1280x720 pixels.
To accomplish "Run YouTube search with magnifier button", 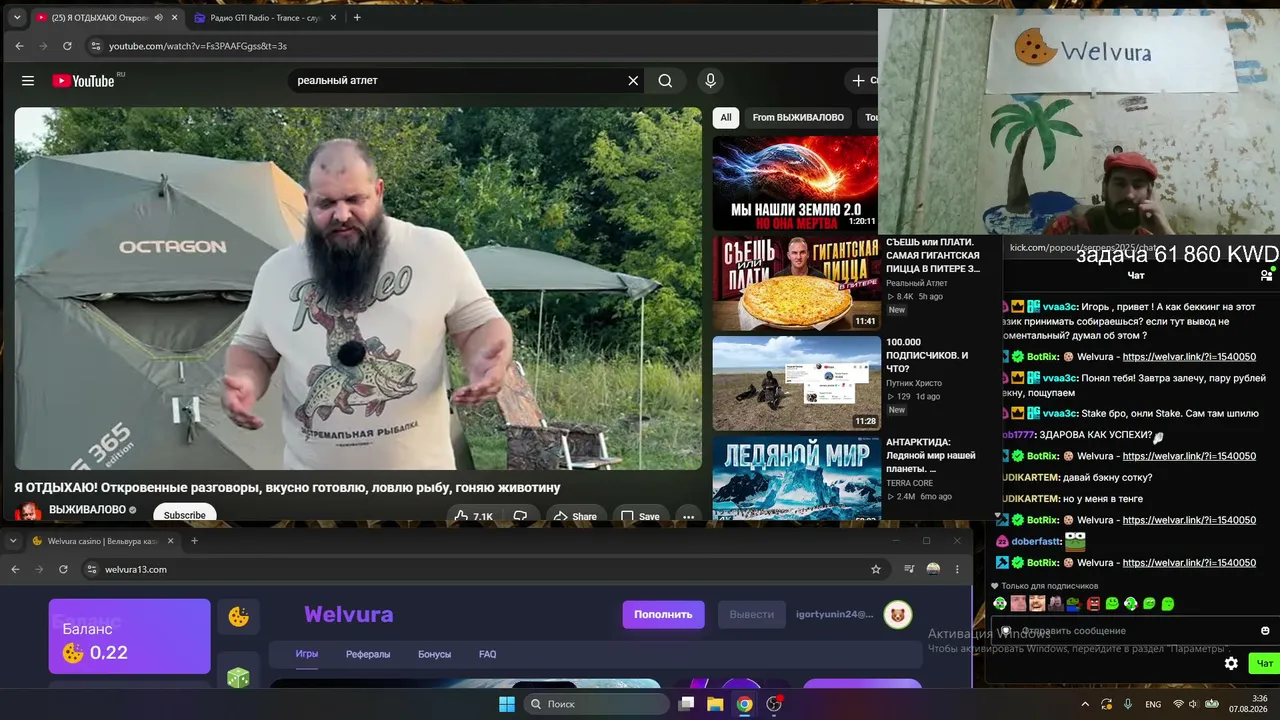I will (665, 81).
